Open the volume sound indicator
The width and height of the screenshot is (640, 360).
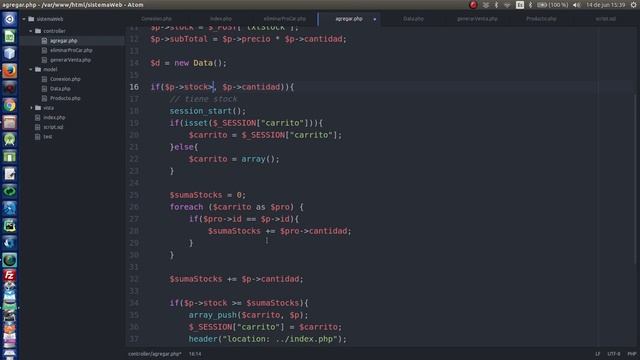[x=576, y=5]
